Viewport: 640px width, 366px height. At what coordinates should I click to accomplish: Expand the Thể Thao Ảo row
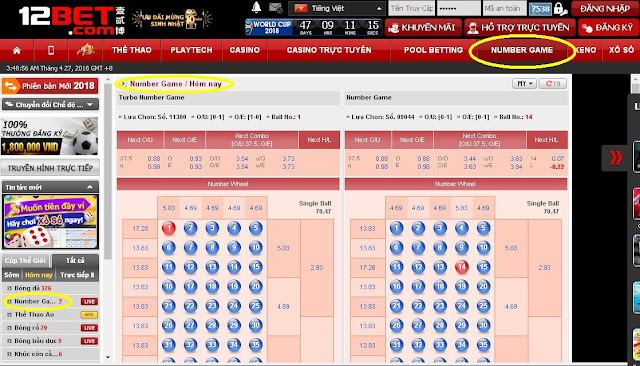50,315
